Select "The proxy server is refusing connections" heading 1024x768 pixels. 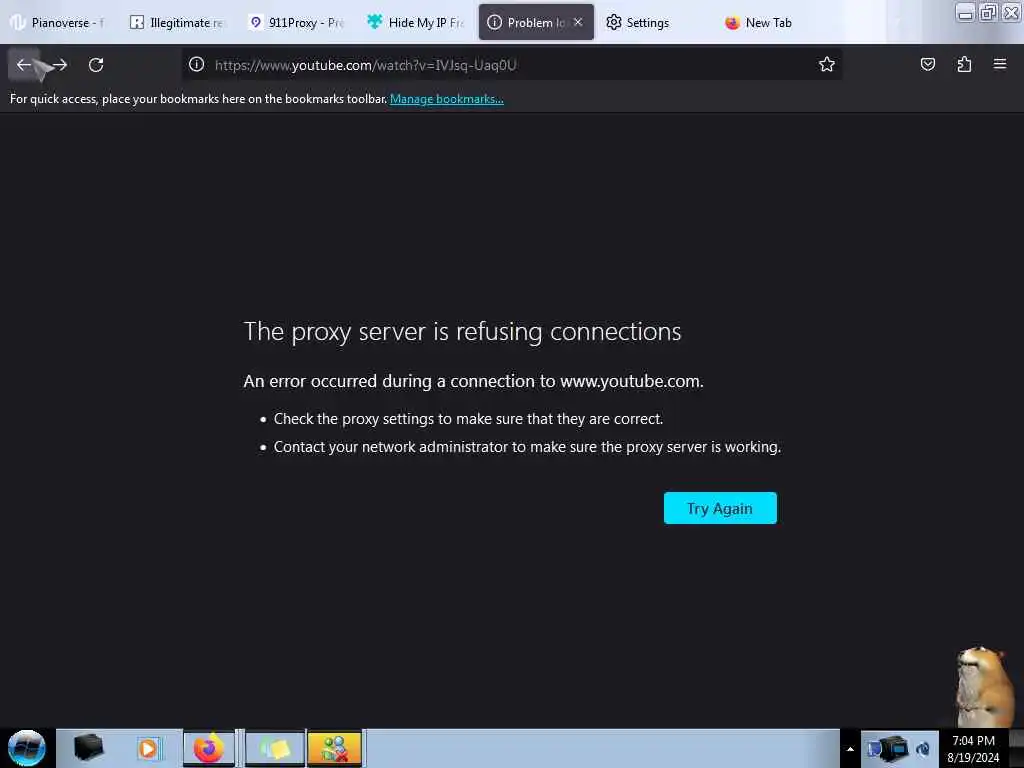pyautogui.click(x=462, y=331)
